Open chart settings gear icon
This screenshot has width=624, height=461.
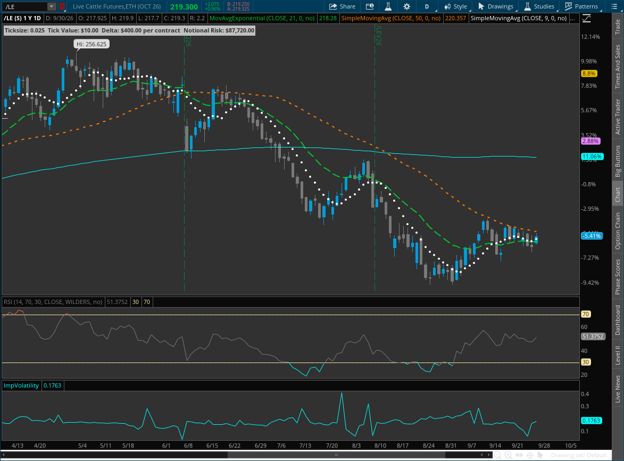[407, 6]
